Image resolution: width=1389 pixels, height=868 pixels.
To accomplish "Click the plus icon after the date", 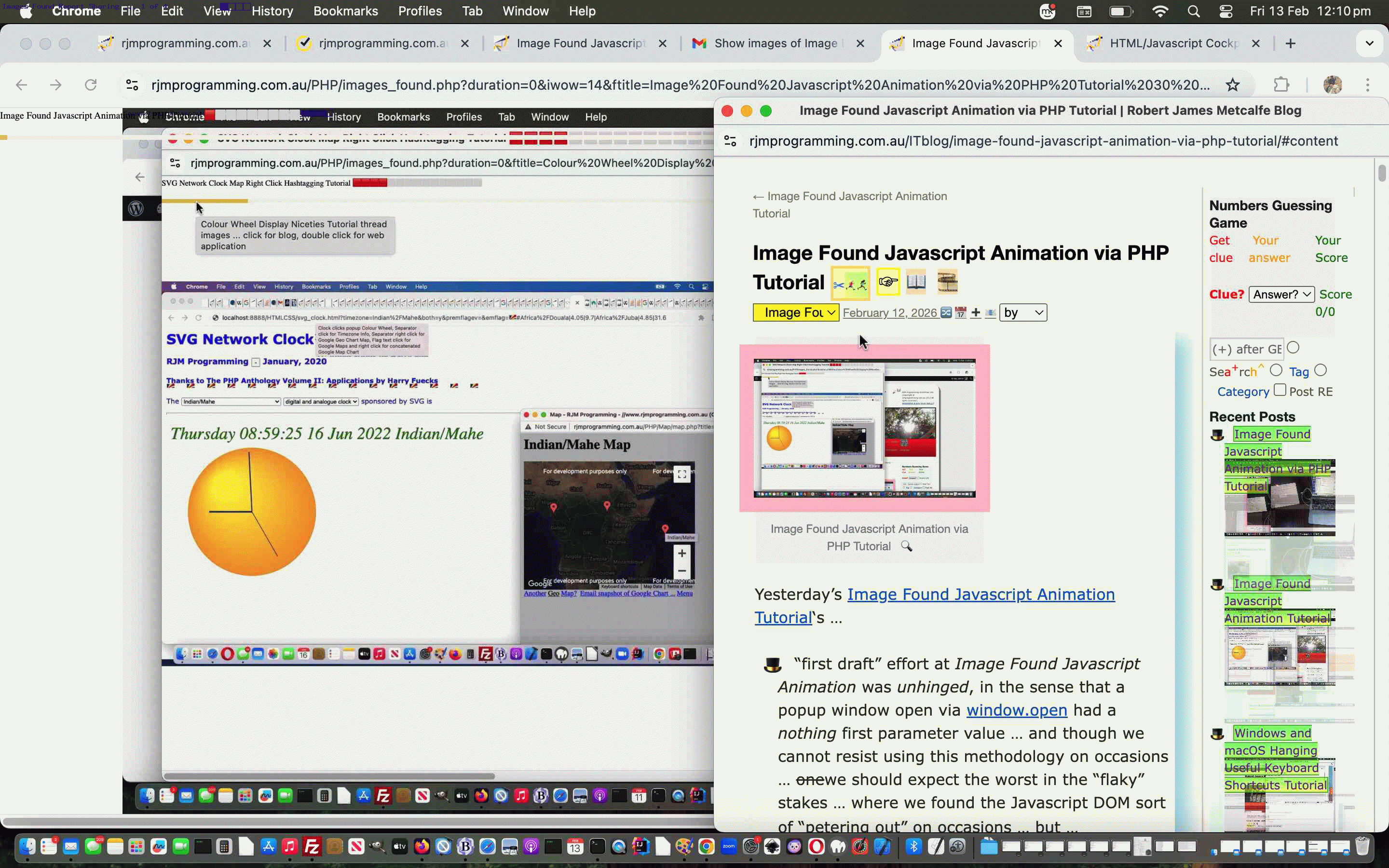I will point(976,313).
